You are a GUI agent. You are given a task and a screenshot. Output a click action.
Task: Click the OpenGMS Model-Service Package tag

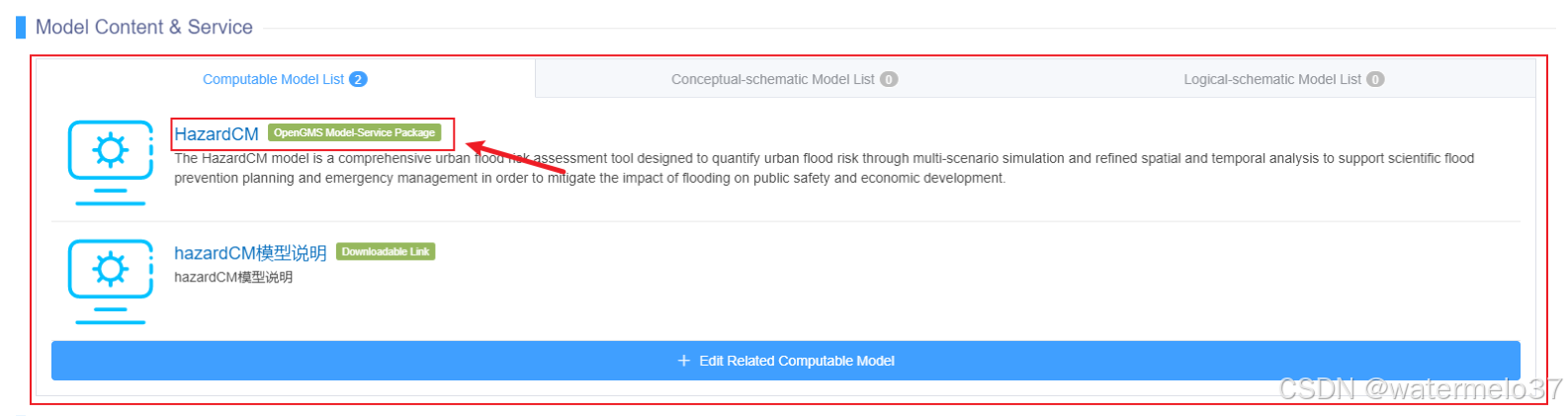click(354, 132)
